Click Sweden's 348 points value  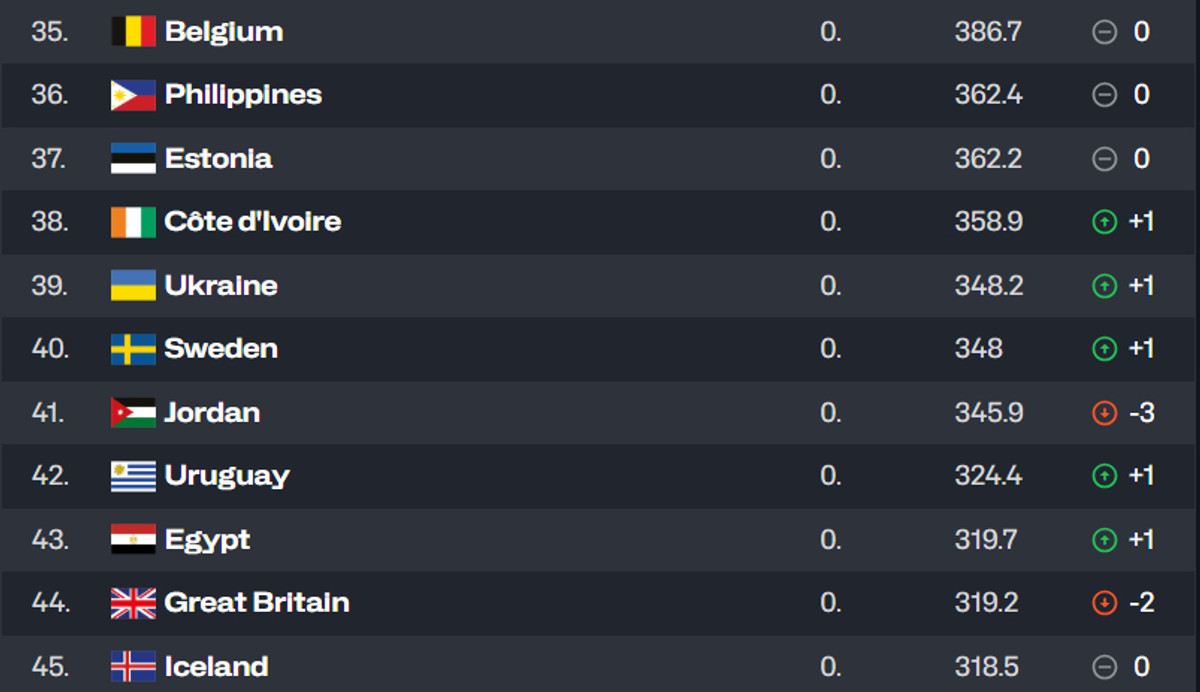click(978, 349)
